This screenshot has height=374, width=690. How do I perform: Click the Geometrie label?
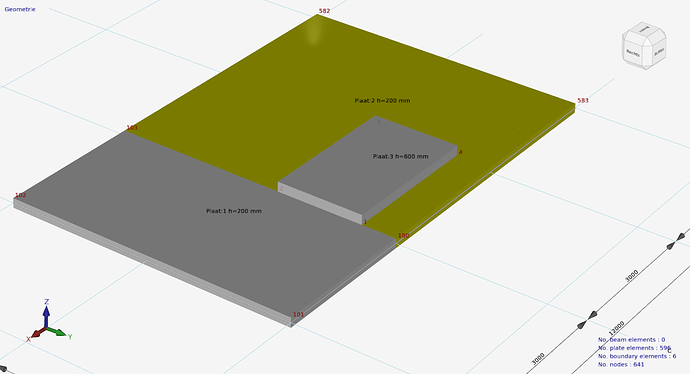point(20,9)
